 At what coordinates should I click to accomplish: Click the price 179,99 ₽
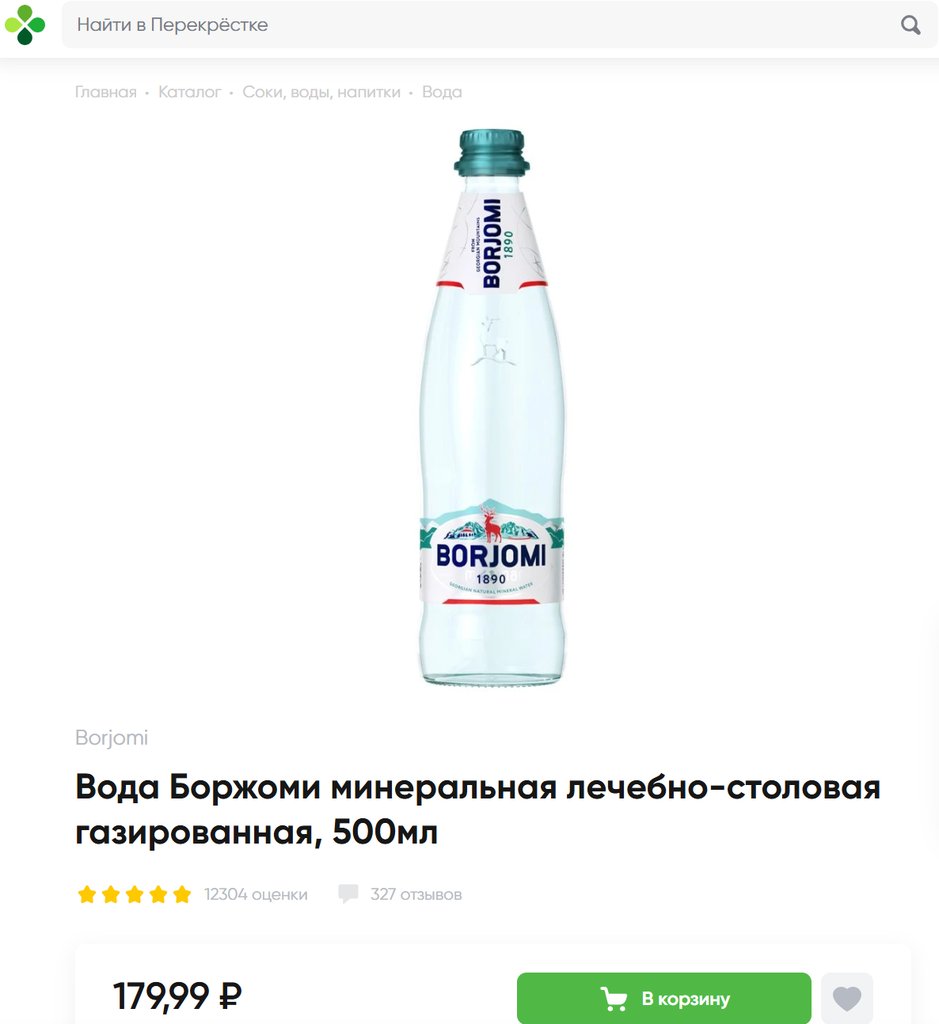pyautogui.click(x=178, y=996)
